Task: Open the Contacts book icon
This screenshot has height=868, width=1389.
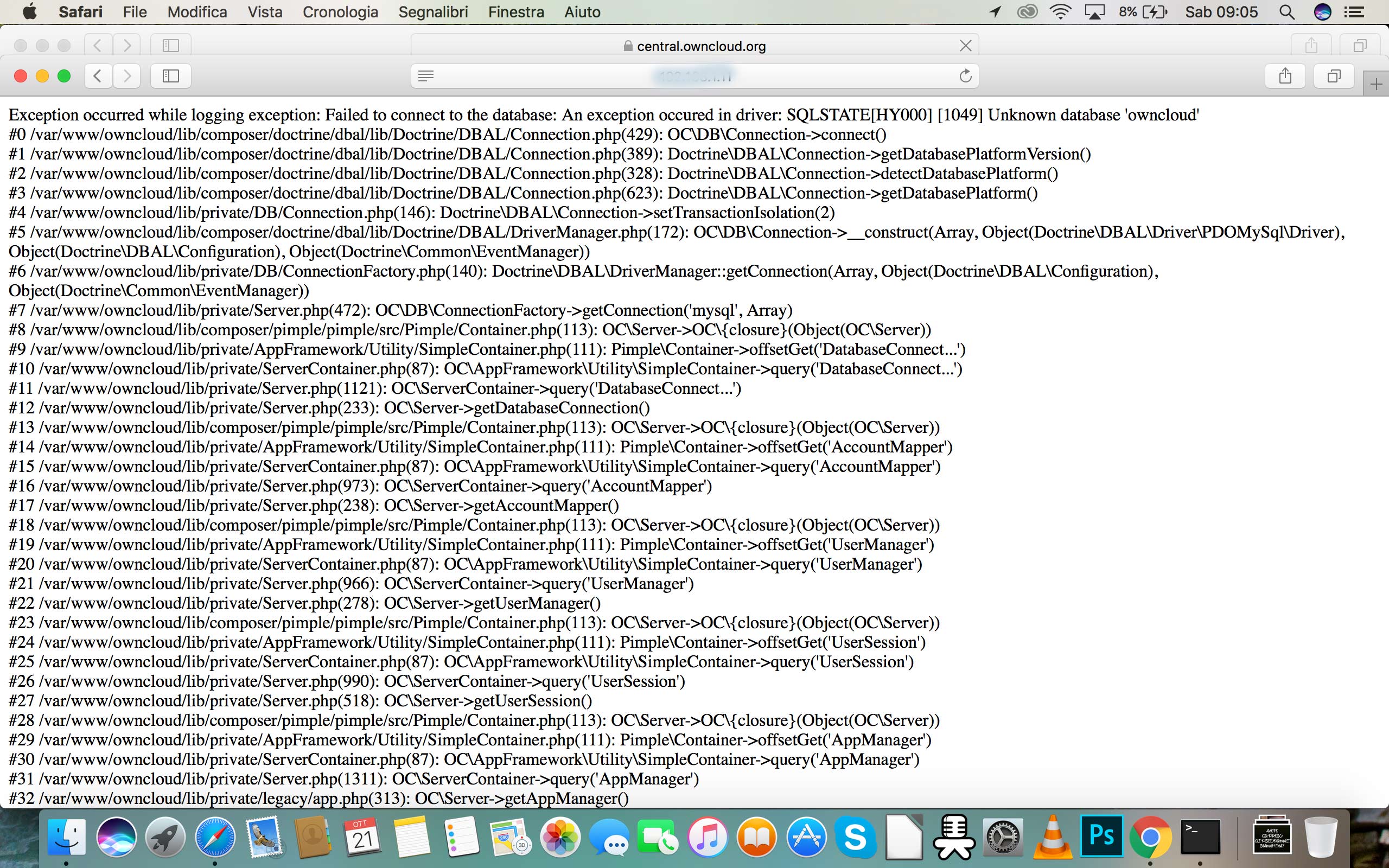Action: [313, 837]
